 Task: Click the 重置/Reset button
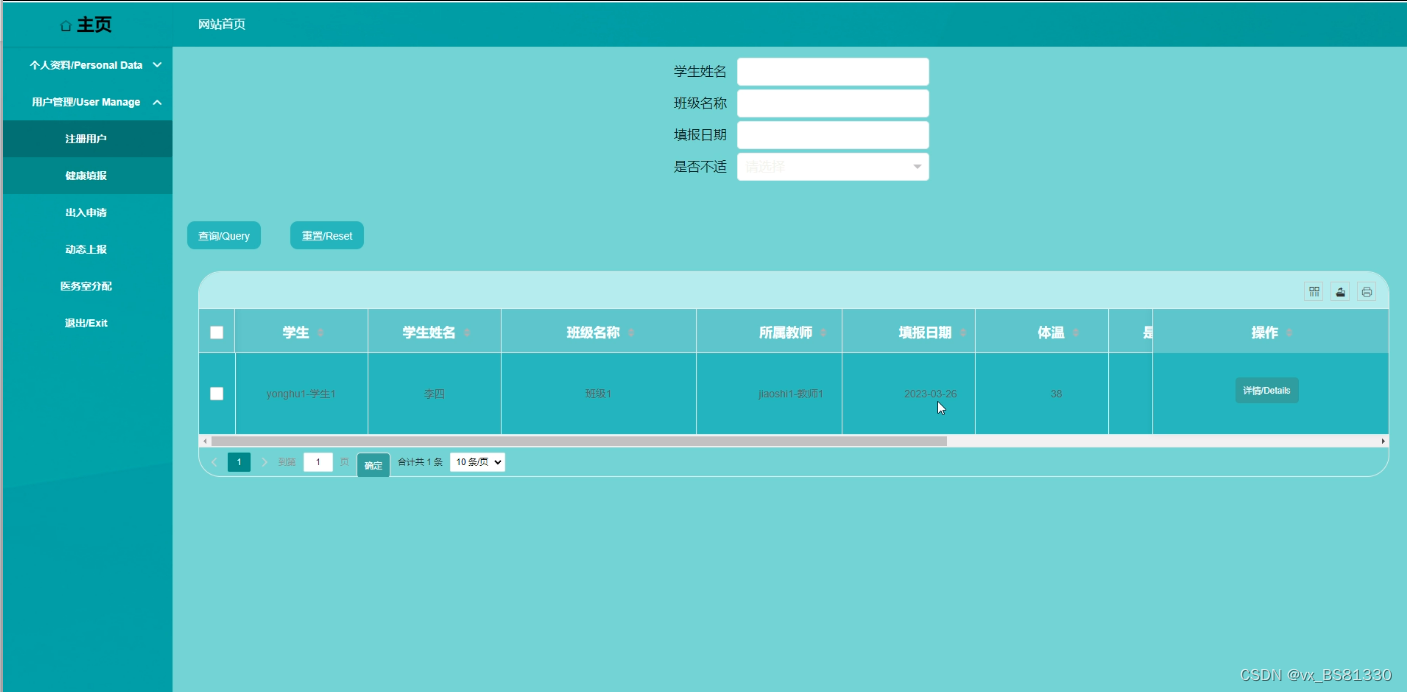tap(327, 236)
